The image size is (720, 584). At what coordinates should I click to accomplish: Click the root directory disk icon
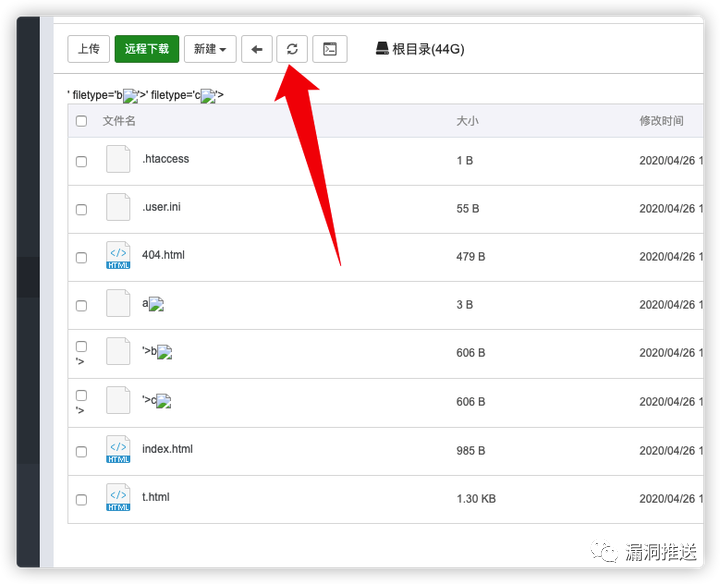(x=382, y=49)
